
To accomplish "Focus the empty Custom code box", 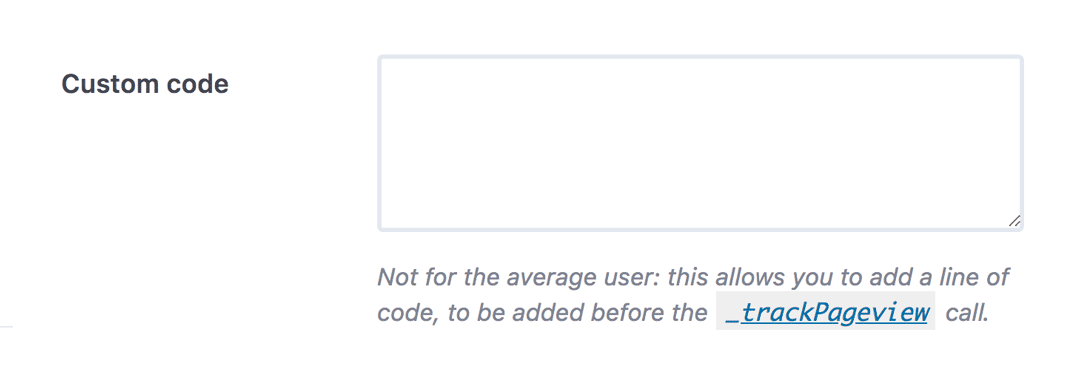I will pos(700,143).
